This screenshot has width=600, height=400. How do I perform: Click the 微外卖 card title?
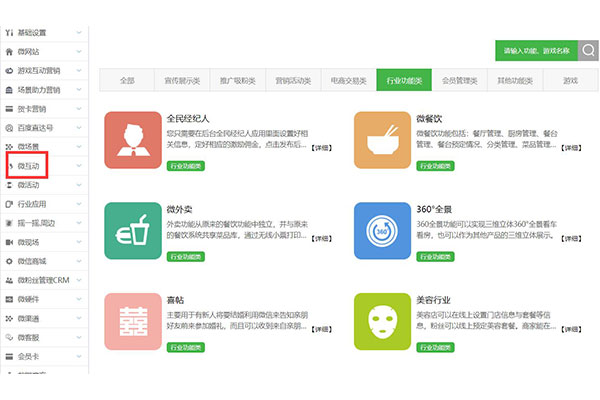179,209
